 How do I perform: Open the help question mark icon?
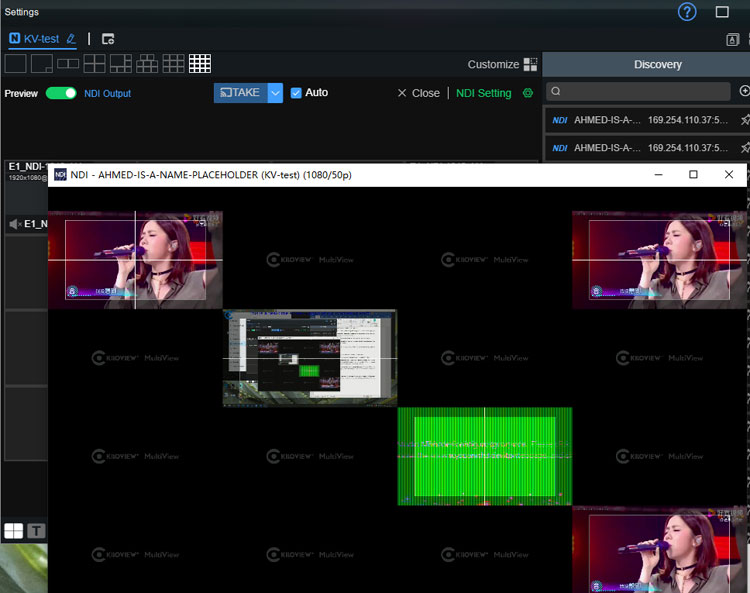pos(687,12)
